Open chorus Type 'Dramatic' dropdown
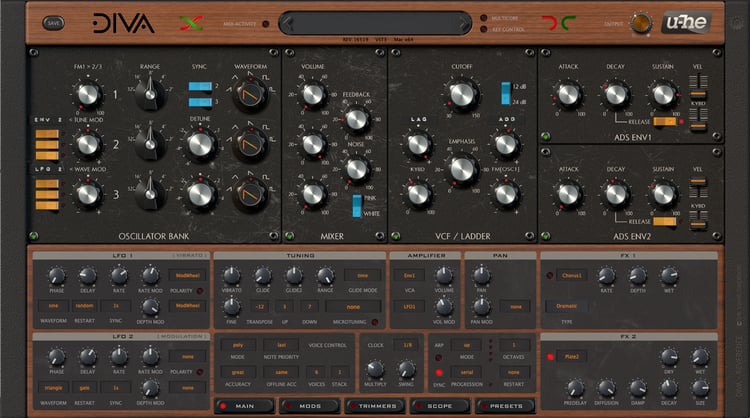This screenshot has height=418, width=750. click(x=566, y=306)
